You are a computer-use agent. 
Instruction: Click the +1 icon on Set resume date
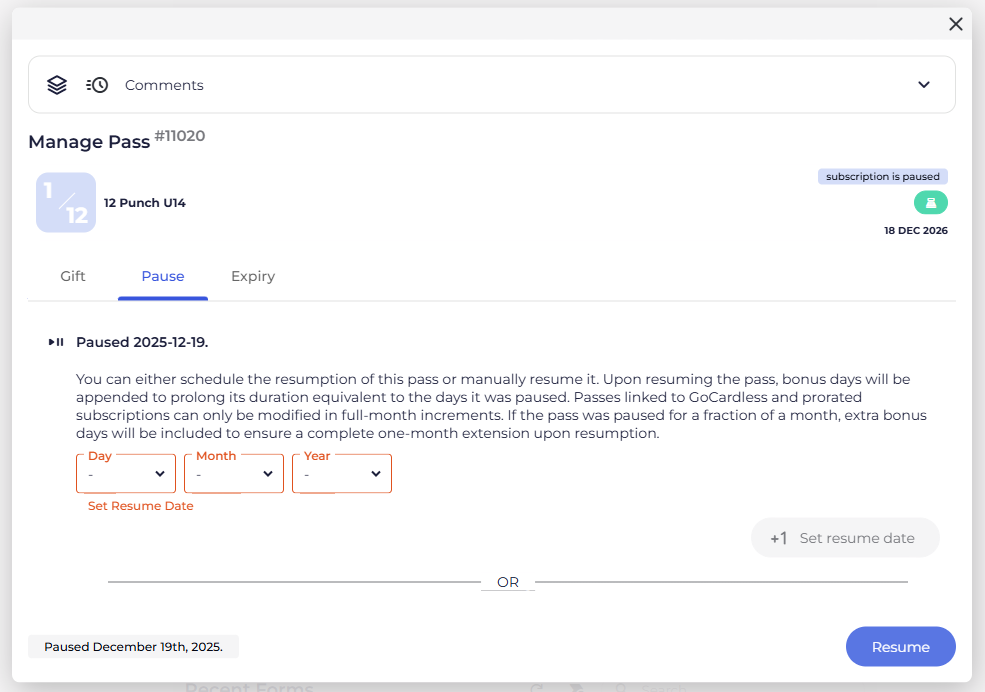click(778, 538)
